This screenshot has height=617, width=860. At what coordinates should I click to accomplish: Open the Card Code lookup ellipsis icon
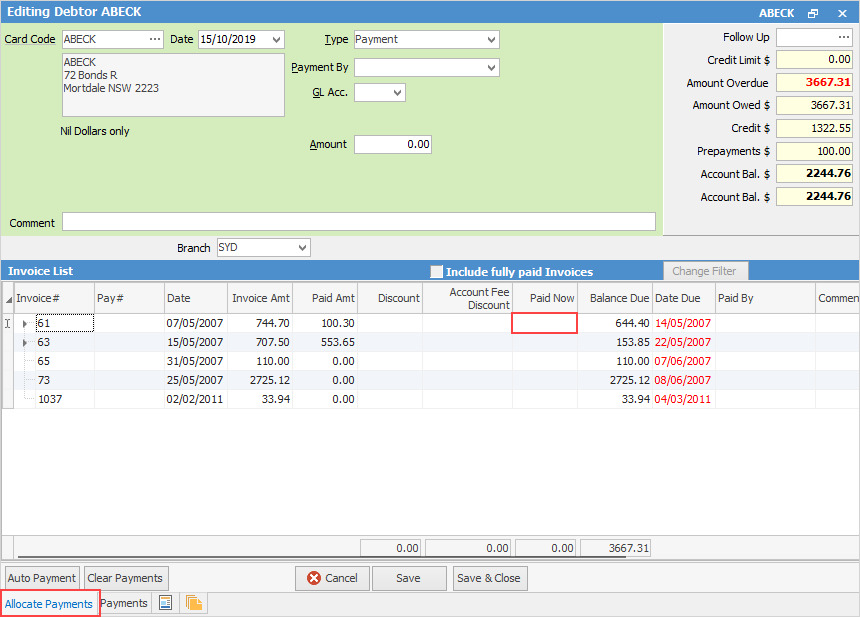click(156, 39)
